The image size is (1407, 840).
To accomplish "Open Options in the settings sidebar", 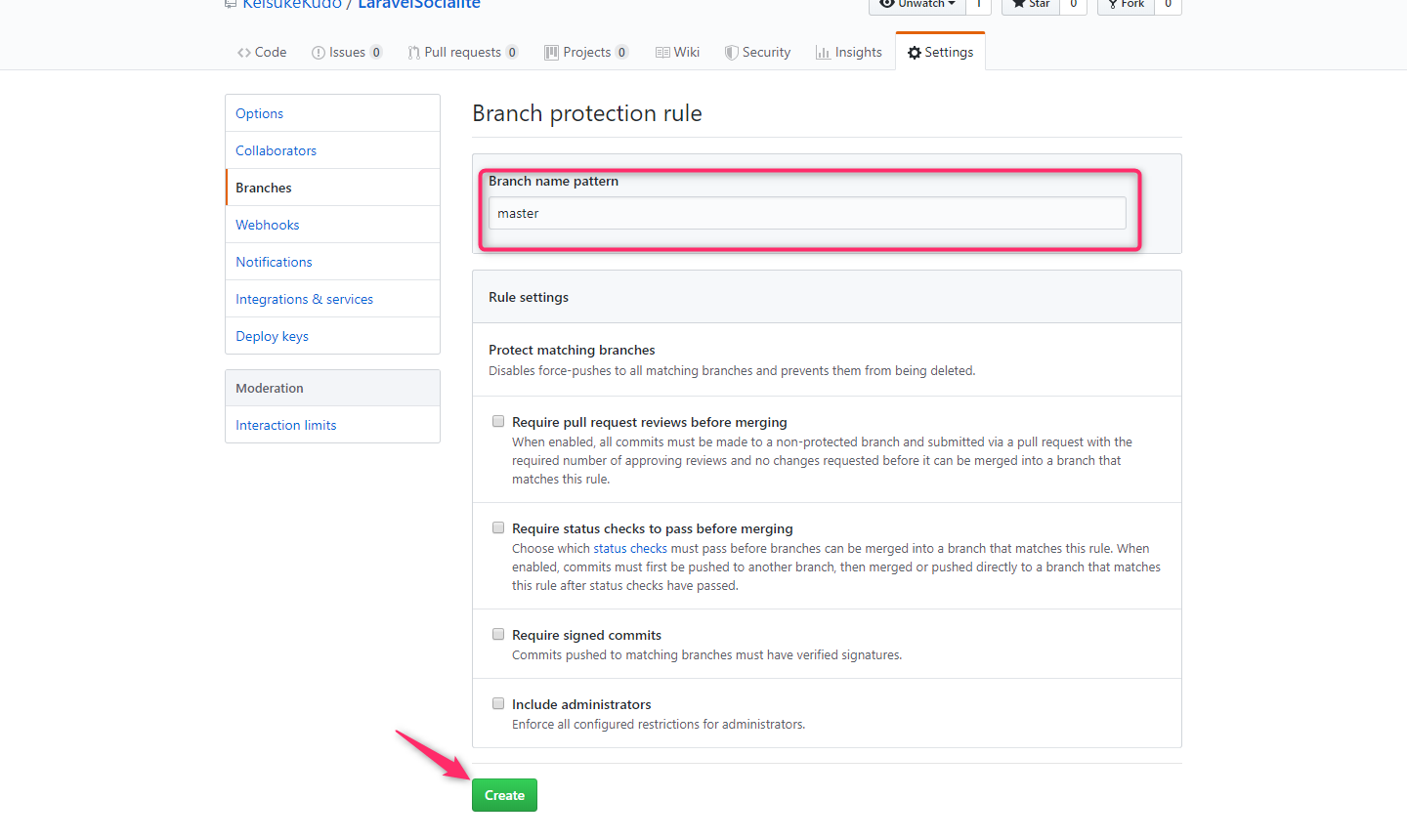I will click(332, 113).
